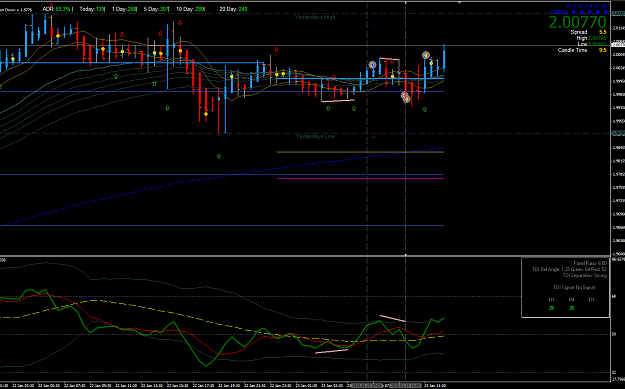This screenshot has height=389, width=625.
Task: Click the Yesterdays High label
Action: click(x=315, y=17)
